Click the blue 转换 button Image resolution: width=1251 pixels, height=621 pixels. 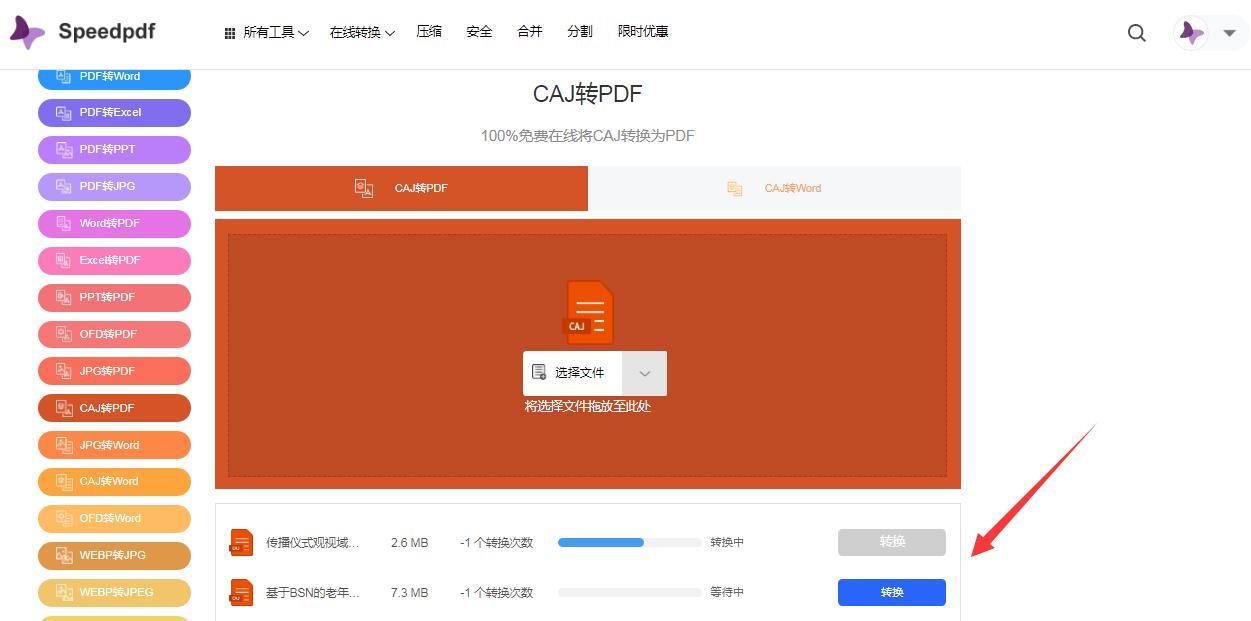click(x=892, y=593)
